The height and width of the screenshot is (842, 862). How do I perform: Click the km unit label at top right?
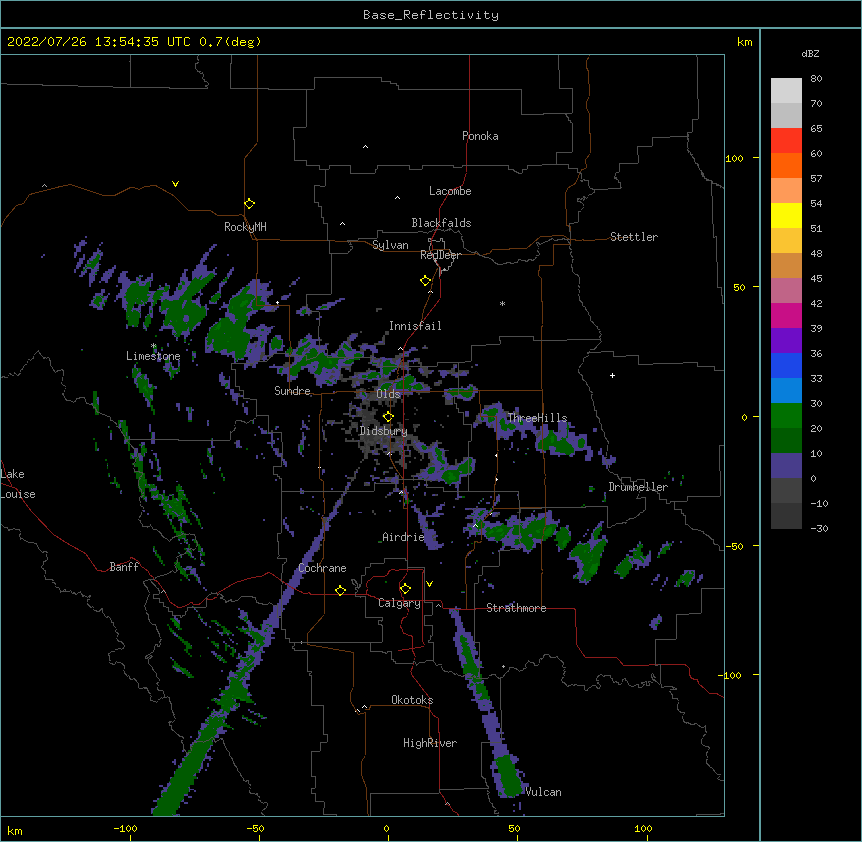coord(745,42)
